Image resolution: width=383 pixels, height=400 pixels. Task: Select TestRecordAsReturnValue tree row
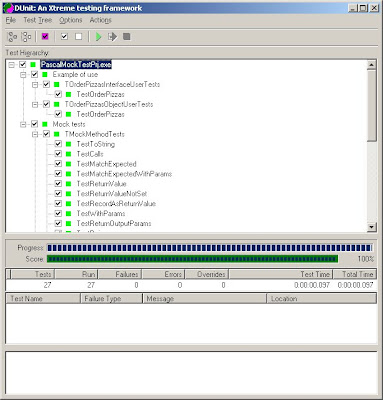[x=116, y=203]
